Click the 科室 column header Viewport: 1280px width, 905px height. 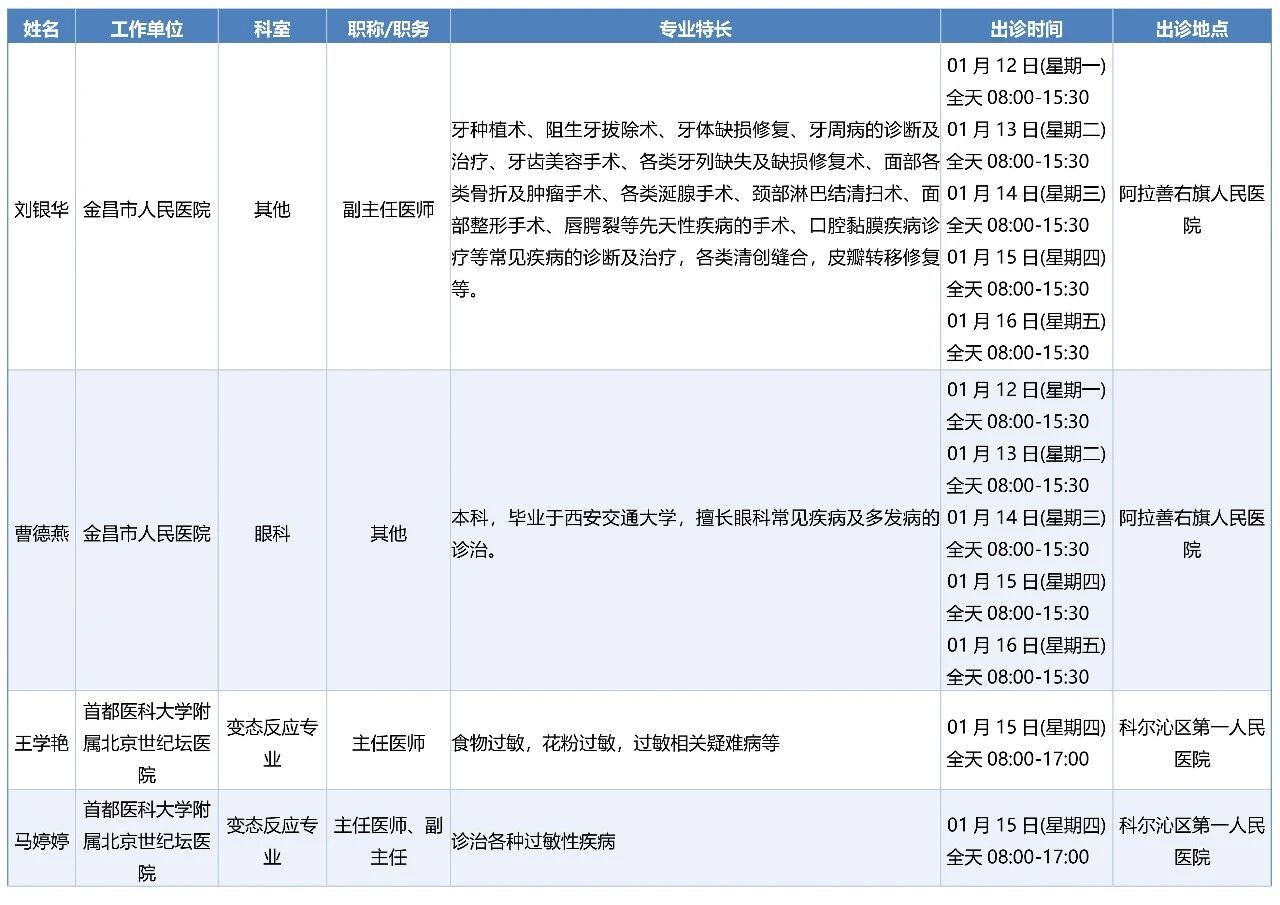tap(272, 29)
